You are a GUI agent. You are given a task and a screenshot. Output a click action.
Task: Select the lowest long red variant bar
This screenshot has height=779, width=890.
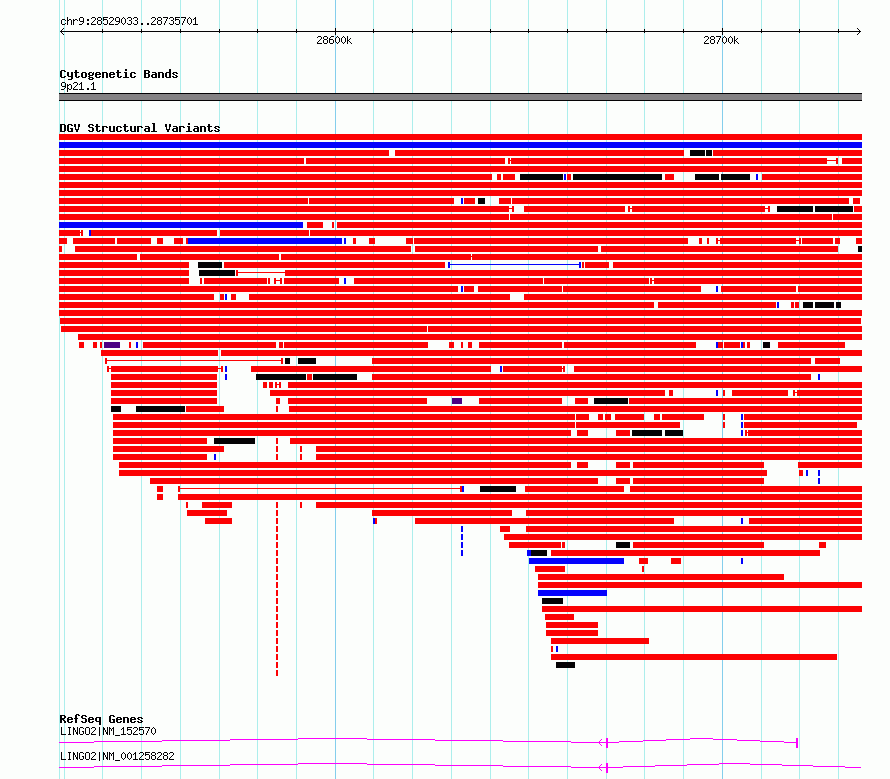coord(694,657)
